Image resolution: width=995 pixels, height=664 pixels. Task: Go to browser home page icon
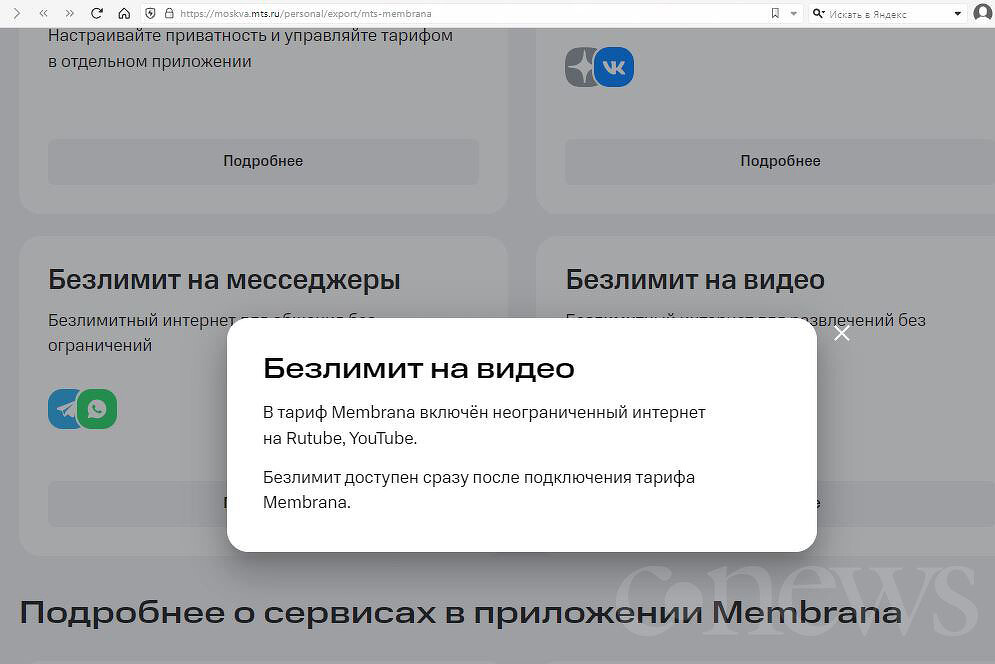click(x=124, y=13)
